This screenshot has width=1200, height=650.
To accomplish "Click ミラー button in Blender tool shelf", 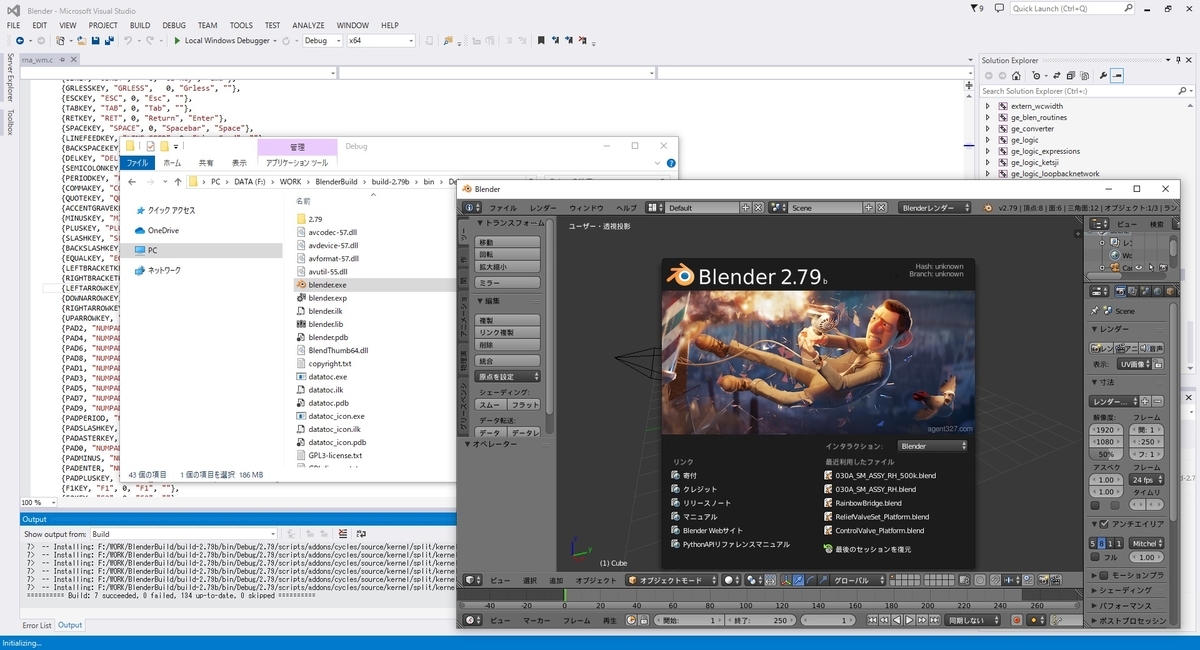I will click(x=508, y=283).
